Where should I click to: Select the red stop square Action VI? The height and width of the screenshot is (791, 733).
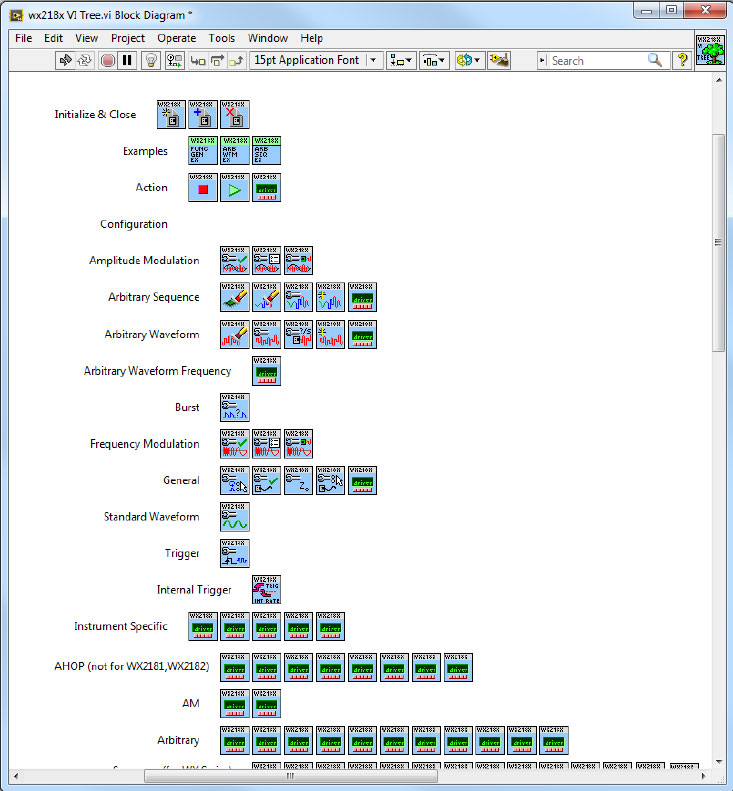(x=202, y=187)
